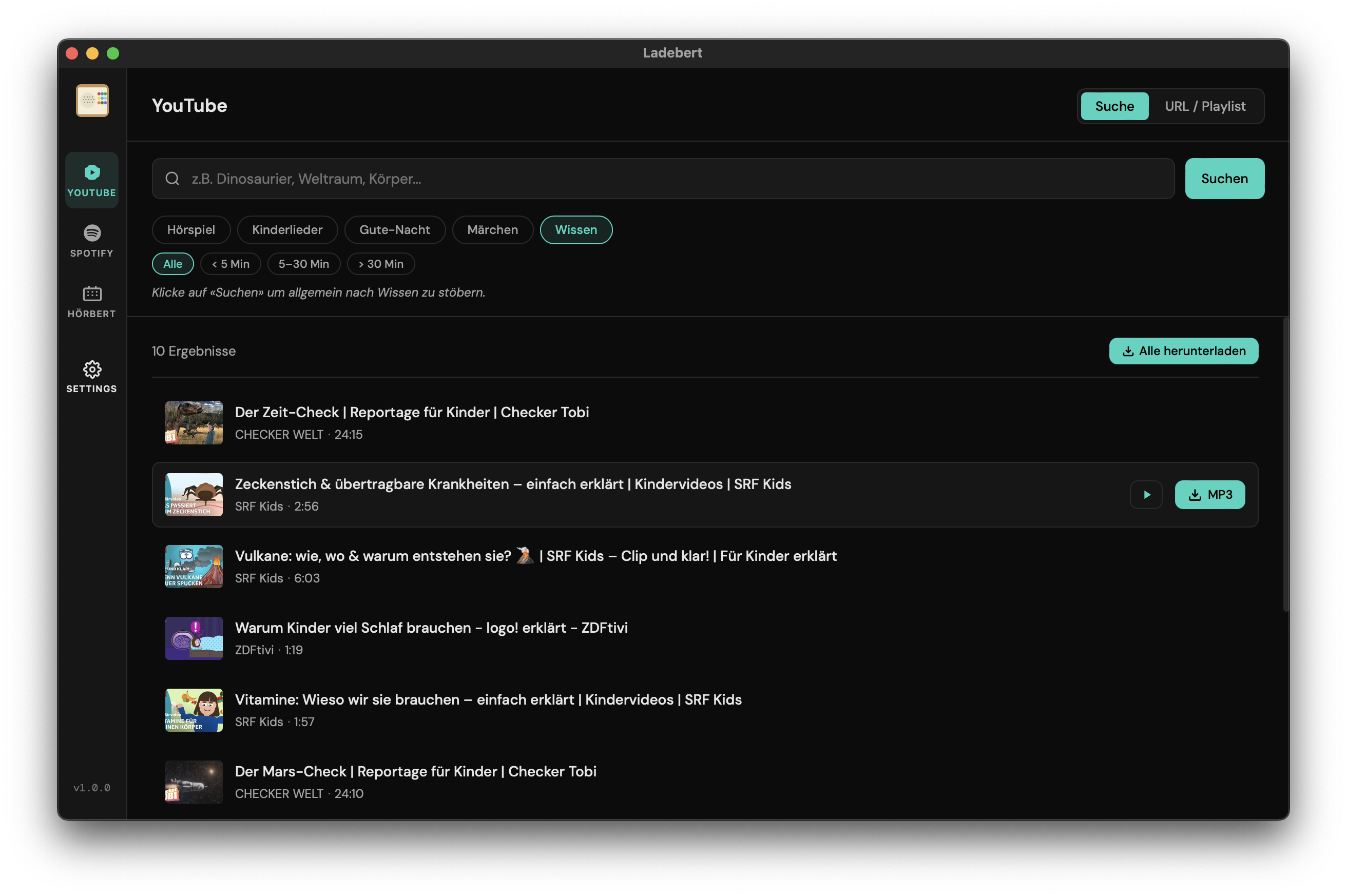Click the magnifier icon in the search bar
The image size is (1347, 896).
172,178
